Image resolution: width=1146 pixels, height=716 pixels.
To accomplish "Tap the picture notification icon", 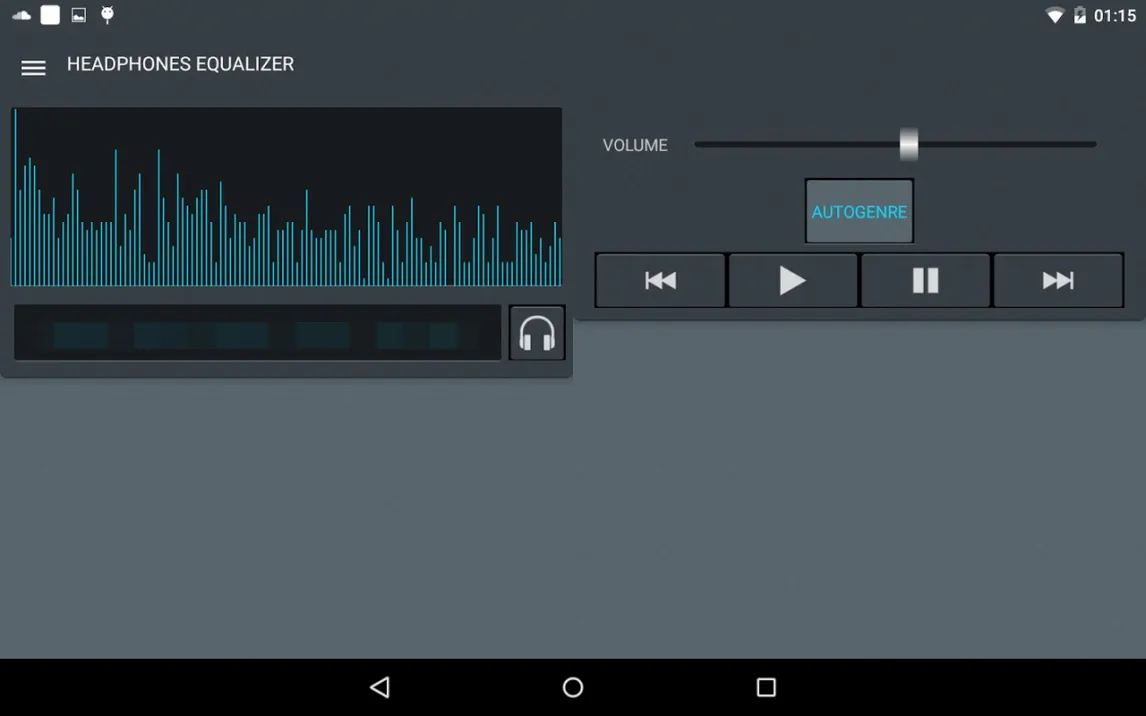I will [x=78, y=15].
